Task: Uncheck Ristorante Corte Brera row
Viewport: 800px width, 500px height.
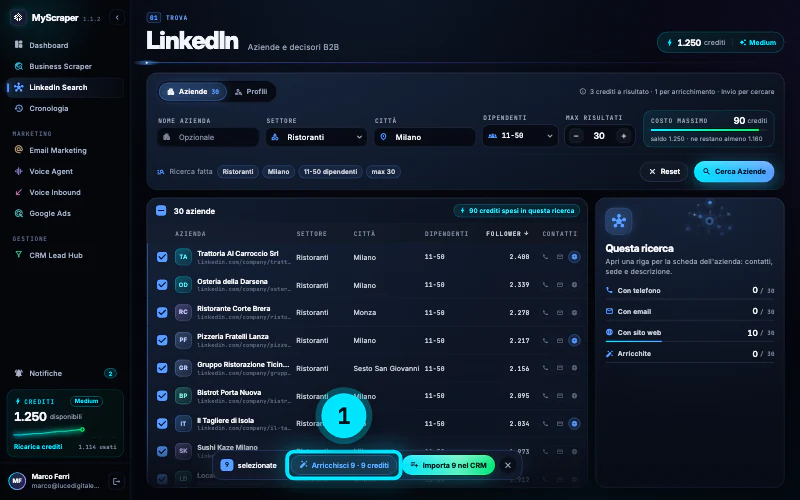Action: [162, 312]
